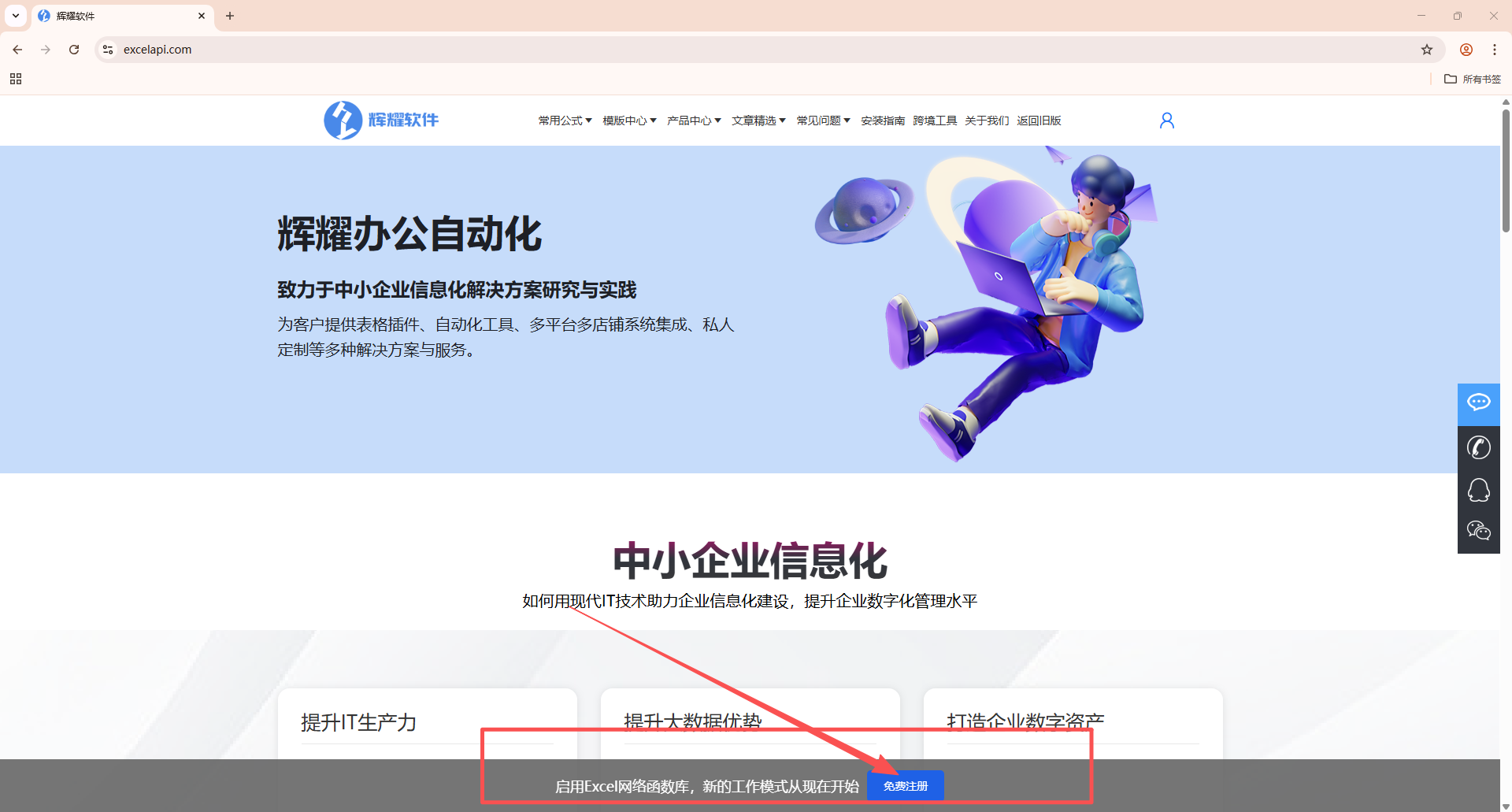Open 关于我们 navigation item
Screen dimensions: 1512x812
(x=987, y=121)
